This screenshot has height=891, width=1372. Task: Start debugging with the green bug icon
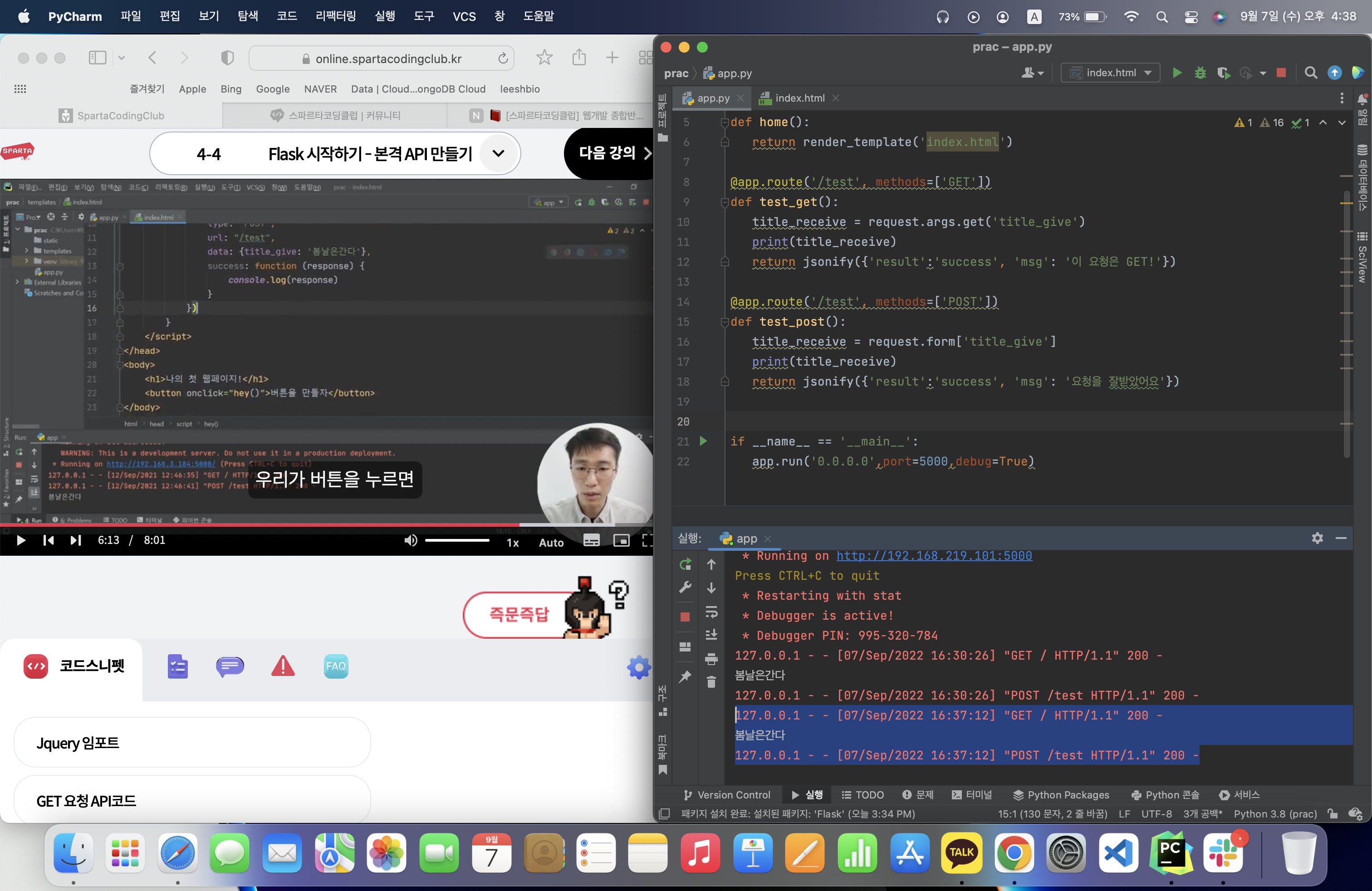[1200, 73]
